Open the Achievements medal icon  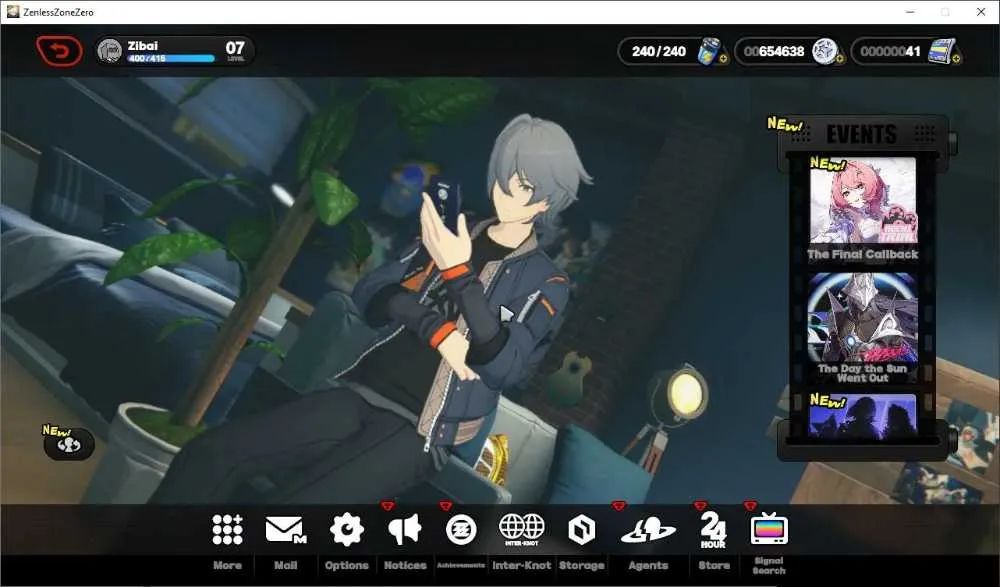pos(461,530)
